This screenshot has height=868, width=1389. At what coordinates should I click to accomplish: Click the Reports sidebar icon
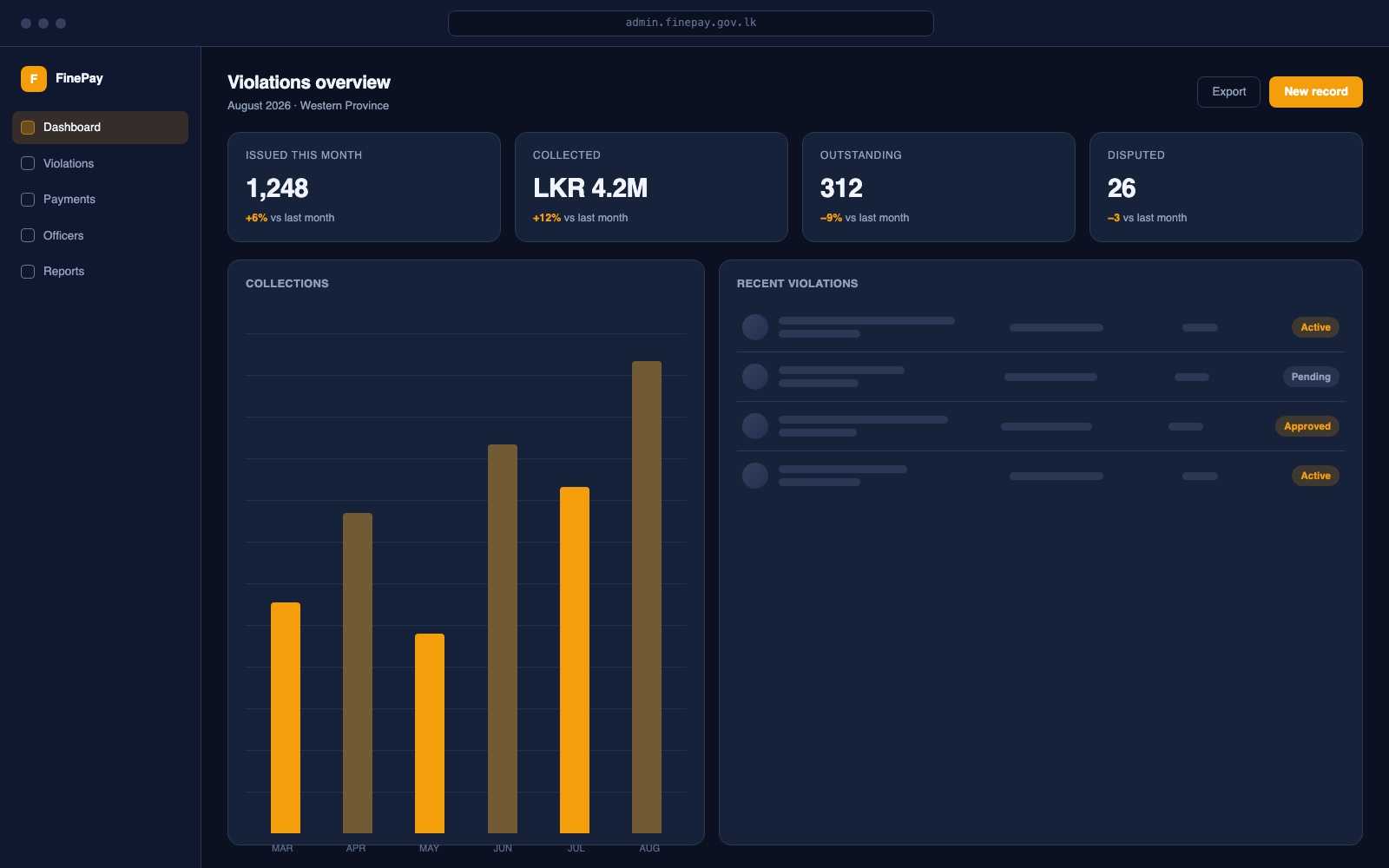[28, 272]
